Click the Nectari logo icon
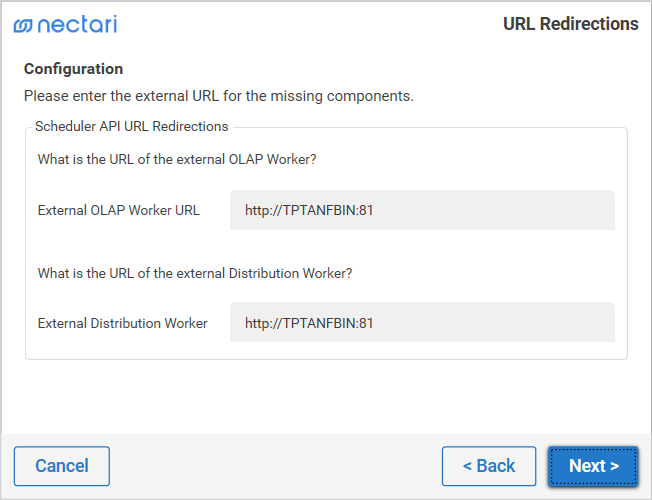 [x=23, y=25]
